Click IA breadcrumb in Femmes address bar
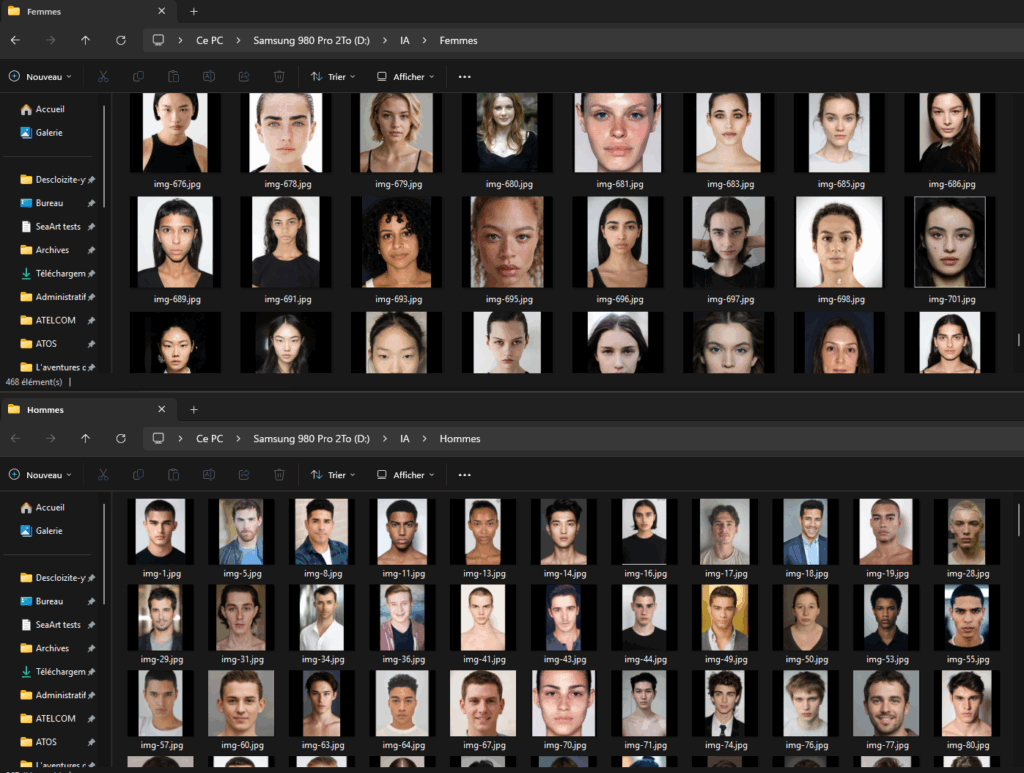Screen dimensions: 1024x773 click(405, 41)
